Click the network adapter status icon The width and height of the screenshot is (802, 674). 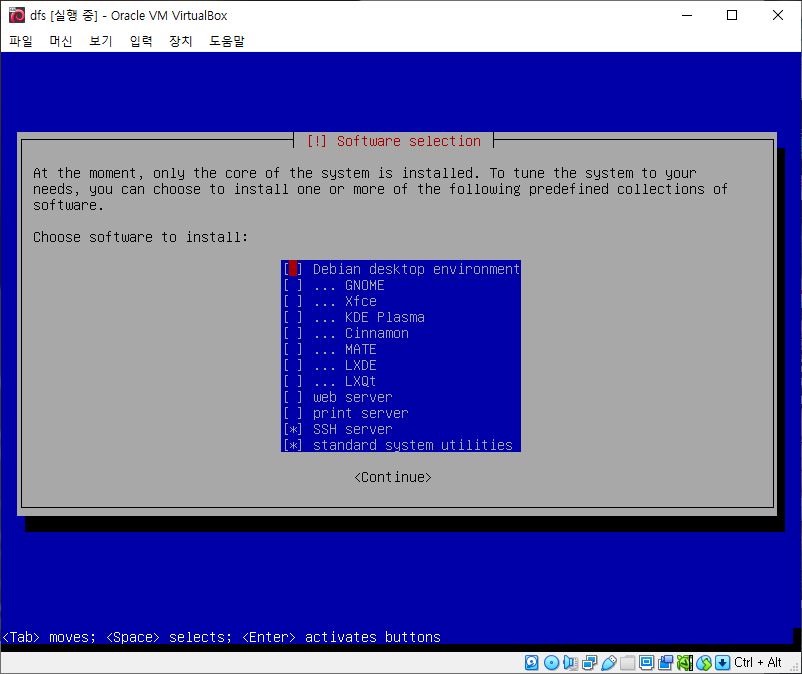tap(589, 663)
